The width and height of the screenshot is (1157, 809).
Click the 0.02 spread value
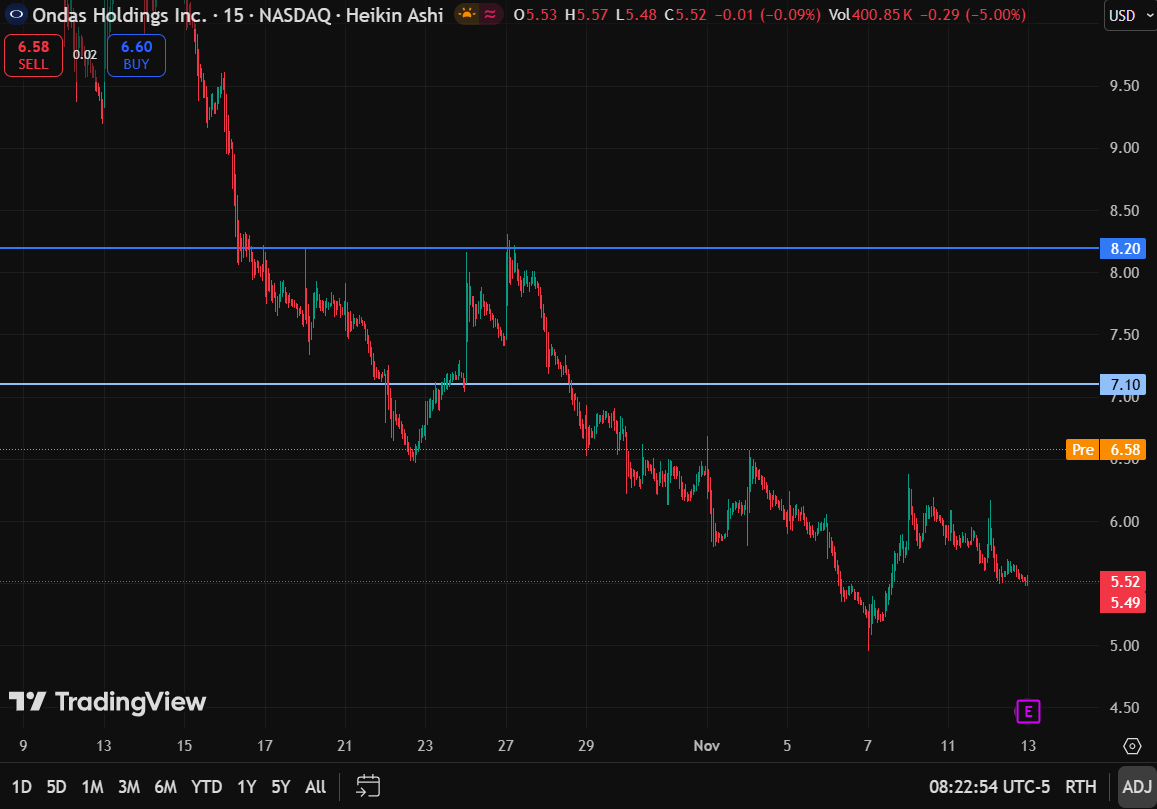point(85,55)
